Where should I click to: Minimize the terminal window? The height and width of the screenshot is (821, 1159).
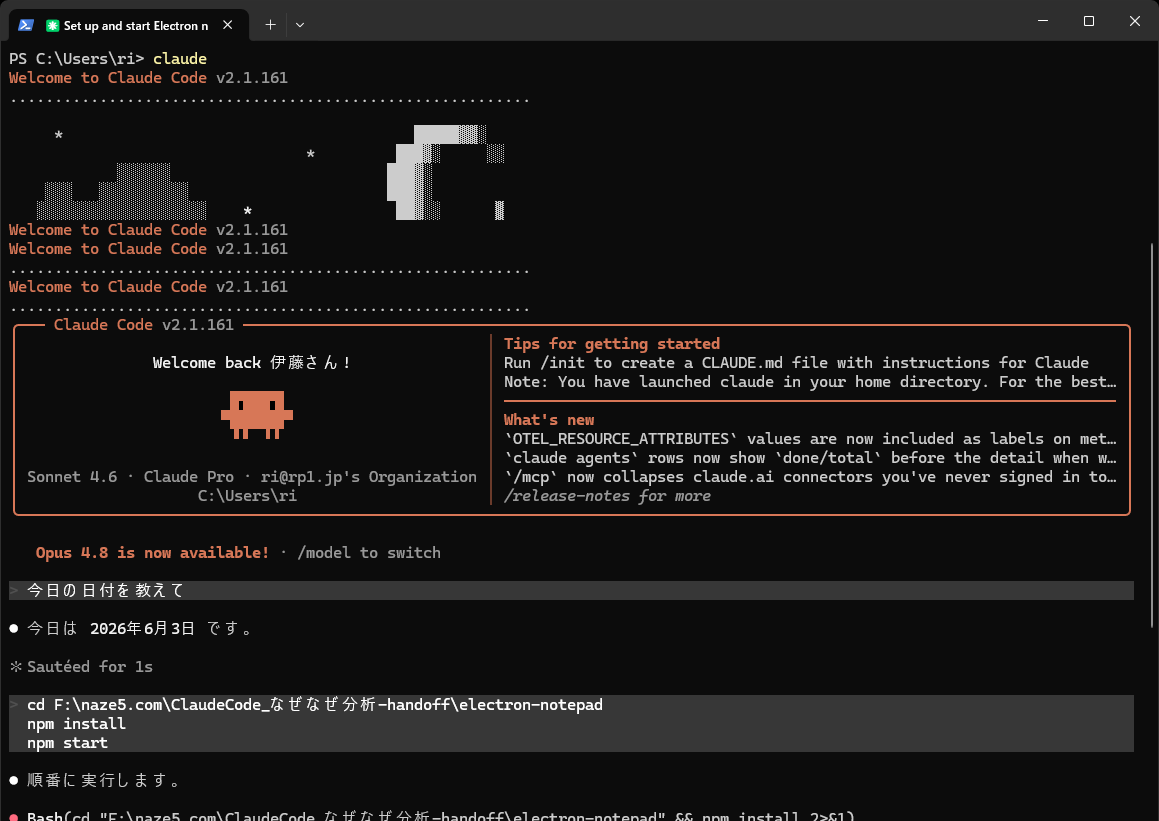pos(1043,21)
